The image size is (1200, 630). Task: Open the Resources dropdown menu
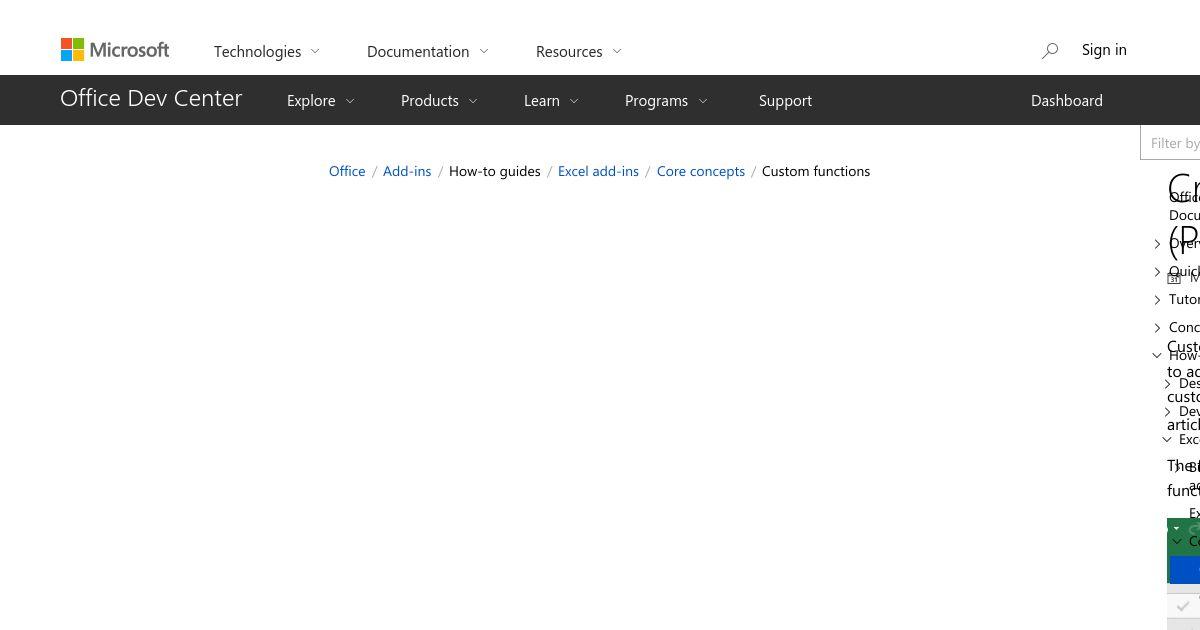coord(579,51)
